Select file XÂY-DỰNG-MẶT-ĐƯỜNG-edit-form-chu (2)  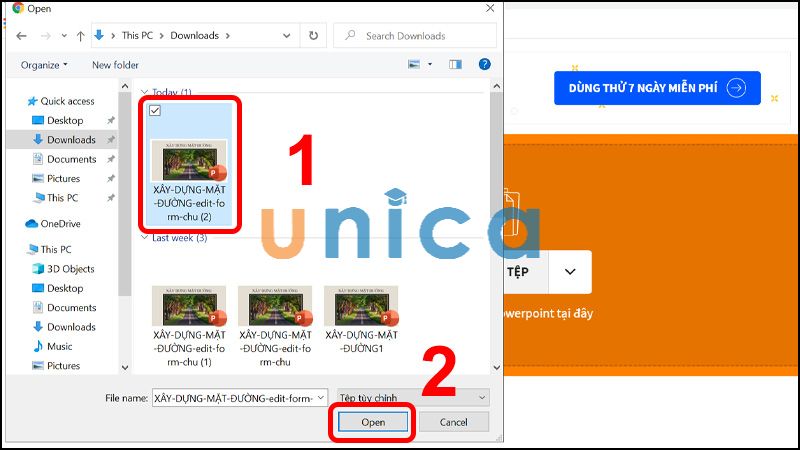[x=189, y=164]
